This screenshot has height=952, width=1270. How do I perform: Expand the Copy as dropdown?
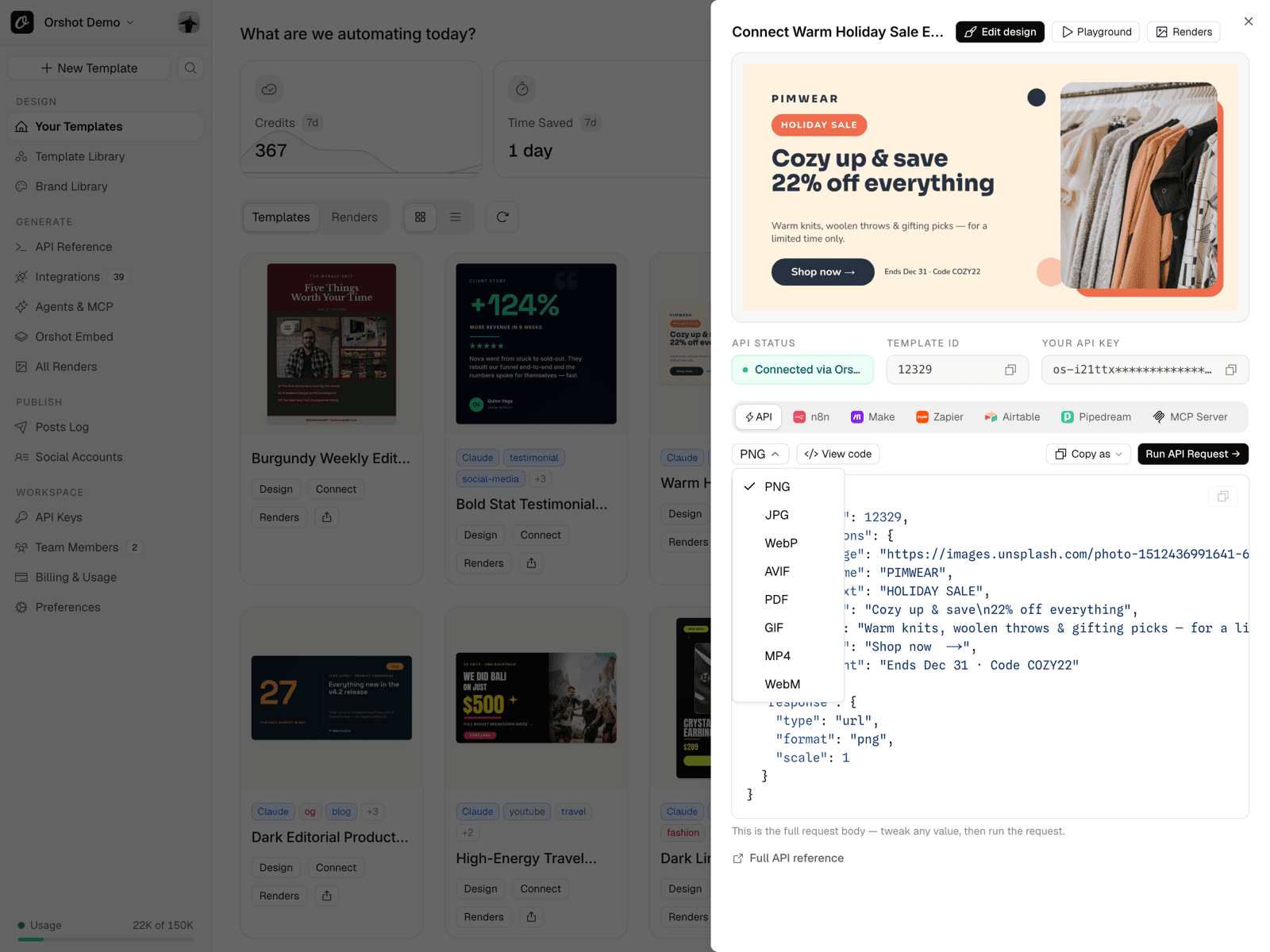(x=1088, y=454)
